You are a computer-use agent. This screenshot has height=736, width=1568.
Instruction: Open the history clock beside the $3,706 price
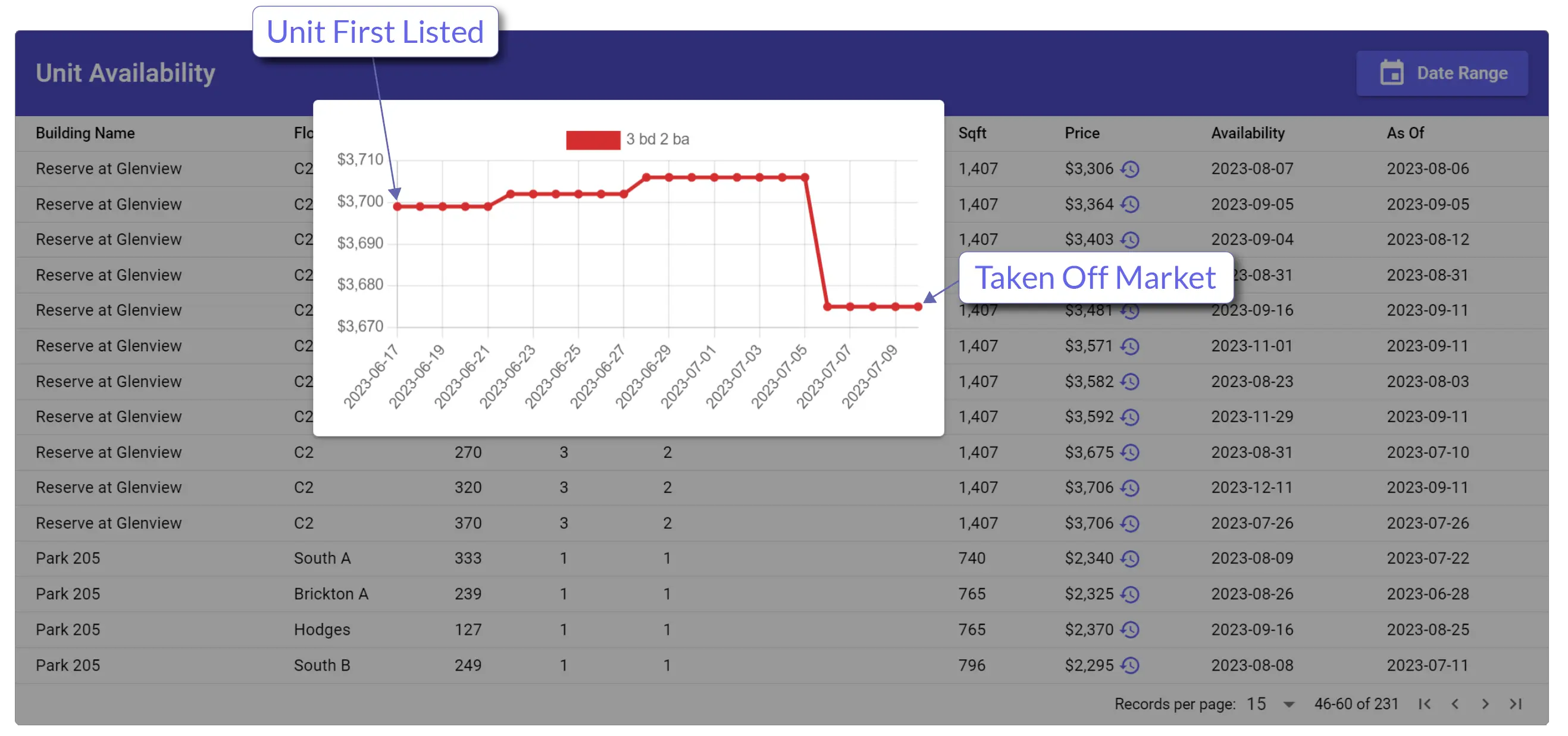click(1131, 488)
